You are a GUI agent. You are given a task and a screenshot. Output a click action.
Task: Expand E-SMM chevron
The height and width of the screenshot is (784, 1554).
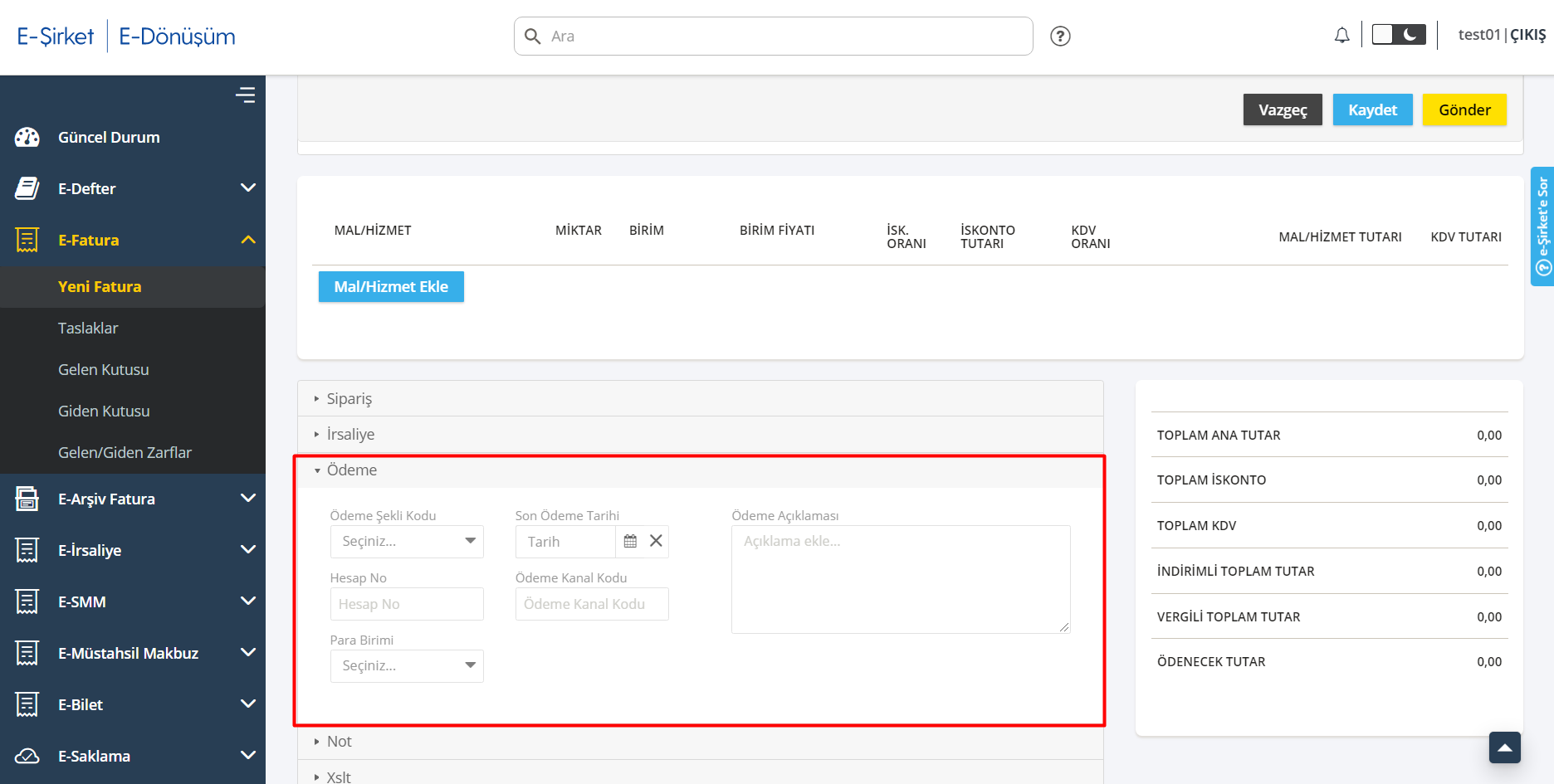coord(247,601)
